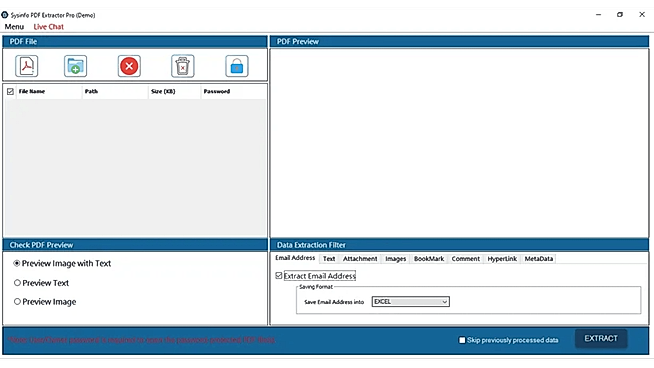Open the Menu item in the menu bar
654x368 pixels.
click(x=14, y=27)
